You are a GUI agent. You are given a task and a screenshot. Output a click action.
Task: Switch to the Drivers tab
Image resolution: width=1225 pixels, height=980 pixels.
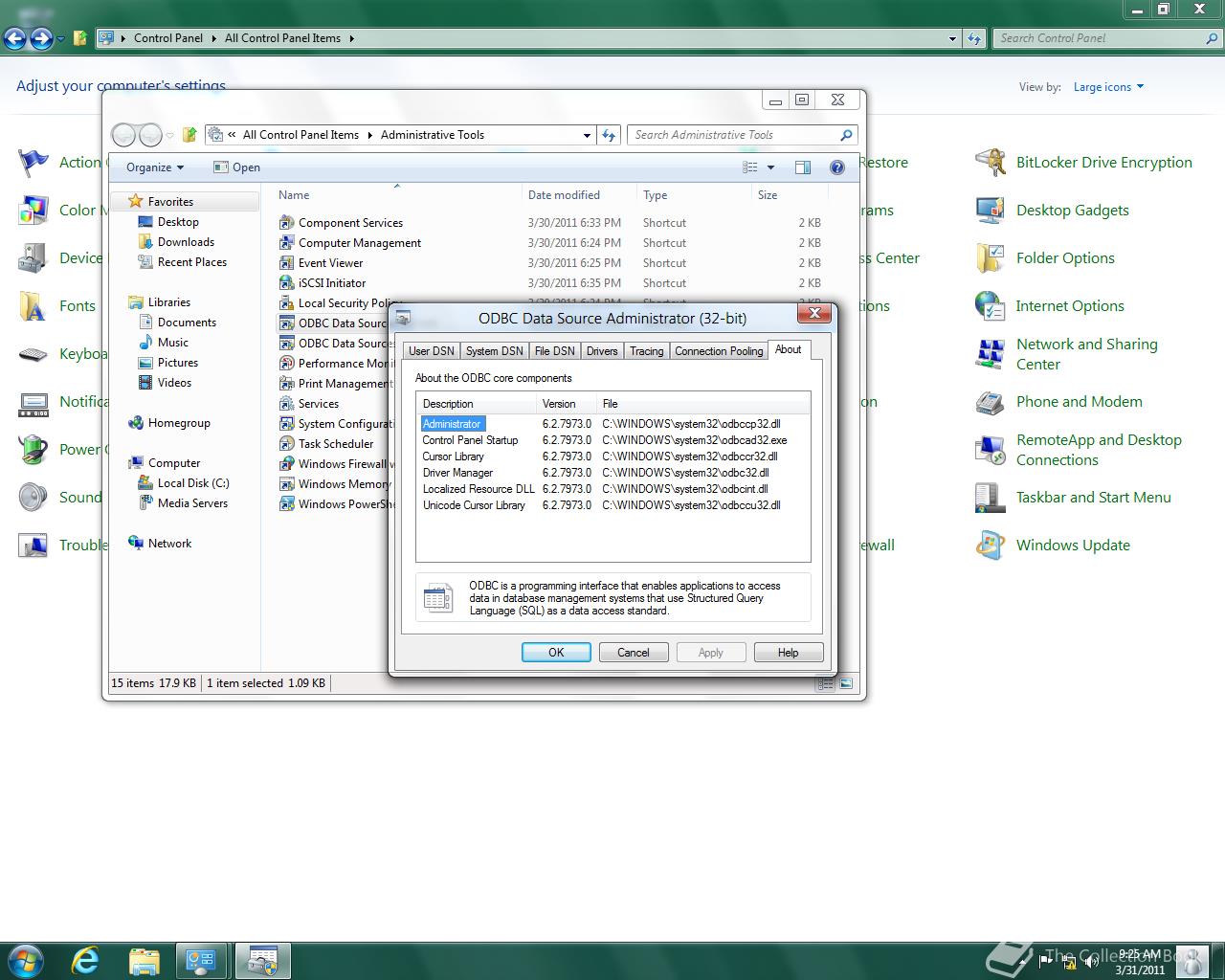[x=602, y=351]
